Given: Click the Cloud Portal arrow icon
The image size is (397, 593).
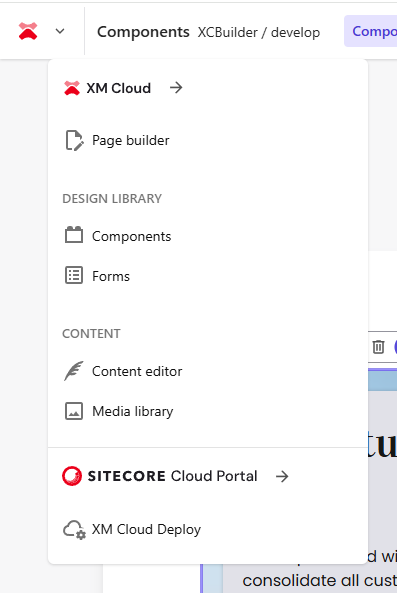Looking at the screenshot, I should tap(282, 476).
